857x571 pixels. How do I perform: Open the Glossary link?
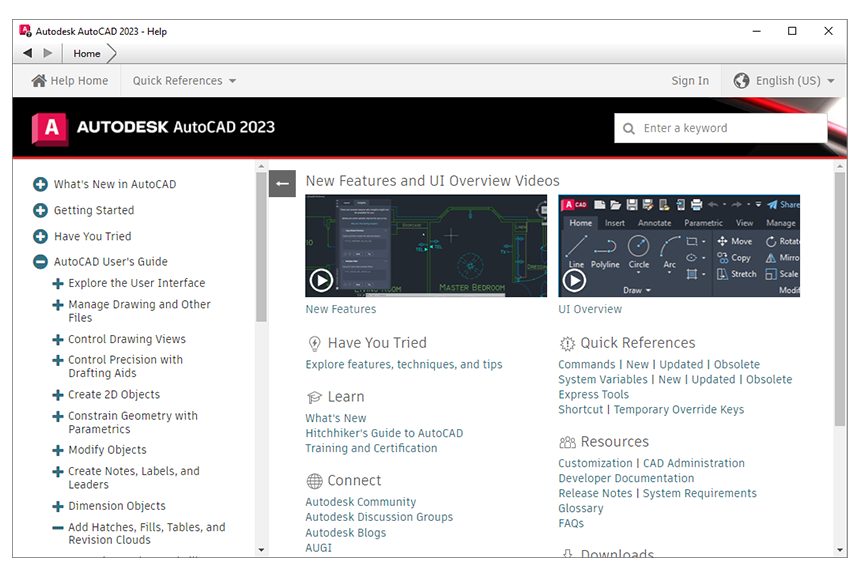tap(581, 508)
